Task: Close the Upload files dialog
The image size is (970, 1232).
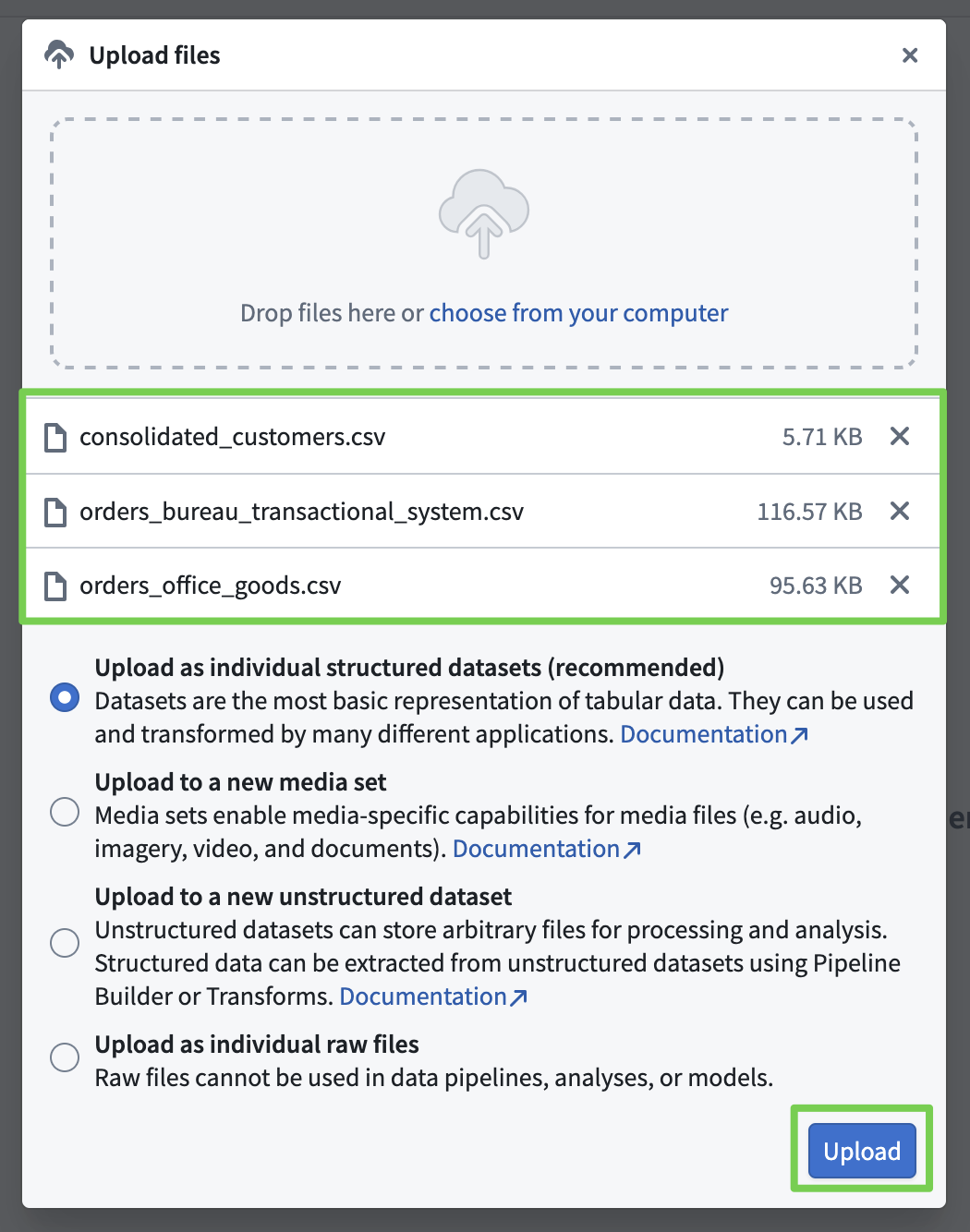Action: coord(910,55)
